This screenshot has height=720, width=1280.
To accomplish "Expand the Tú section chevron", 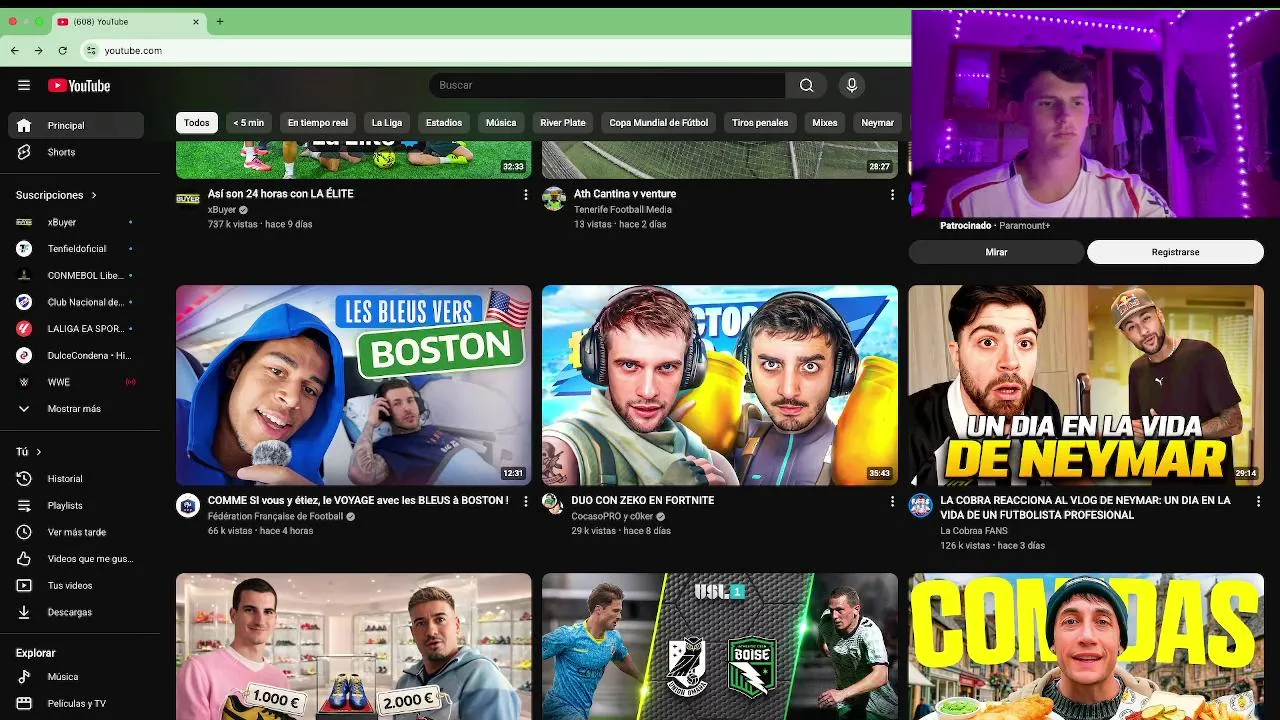I will pos(39,452).
